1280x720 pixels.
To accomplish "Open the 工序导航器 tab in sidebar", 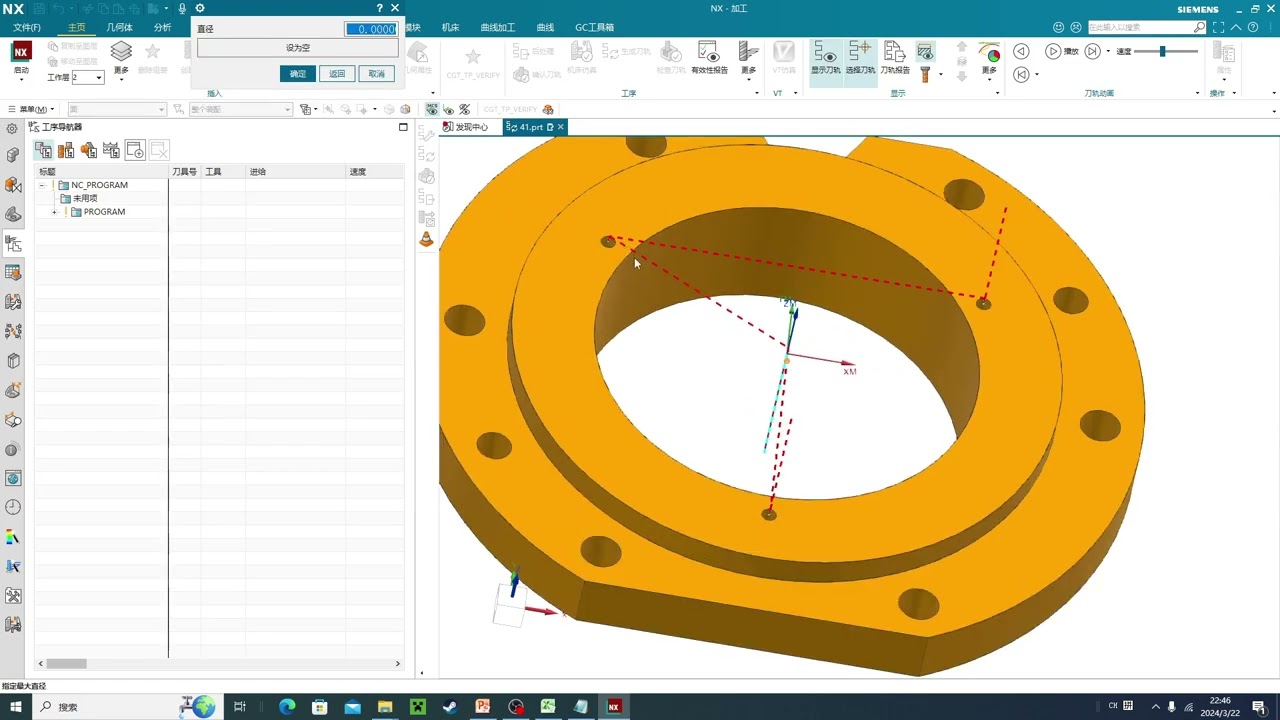I will tap(13, 243).
